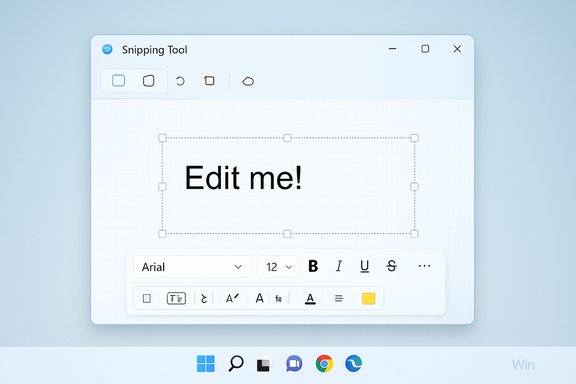The width and height of the screenshot is (576, 384).
Task: Click the A with pen text edit icon
Action: click(232, 298)
